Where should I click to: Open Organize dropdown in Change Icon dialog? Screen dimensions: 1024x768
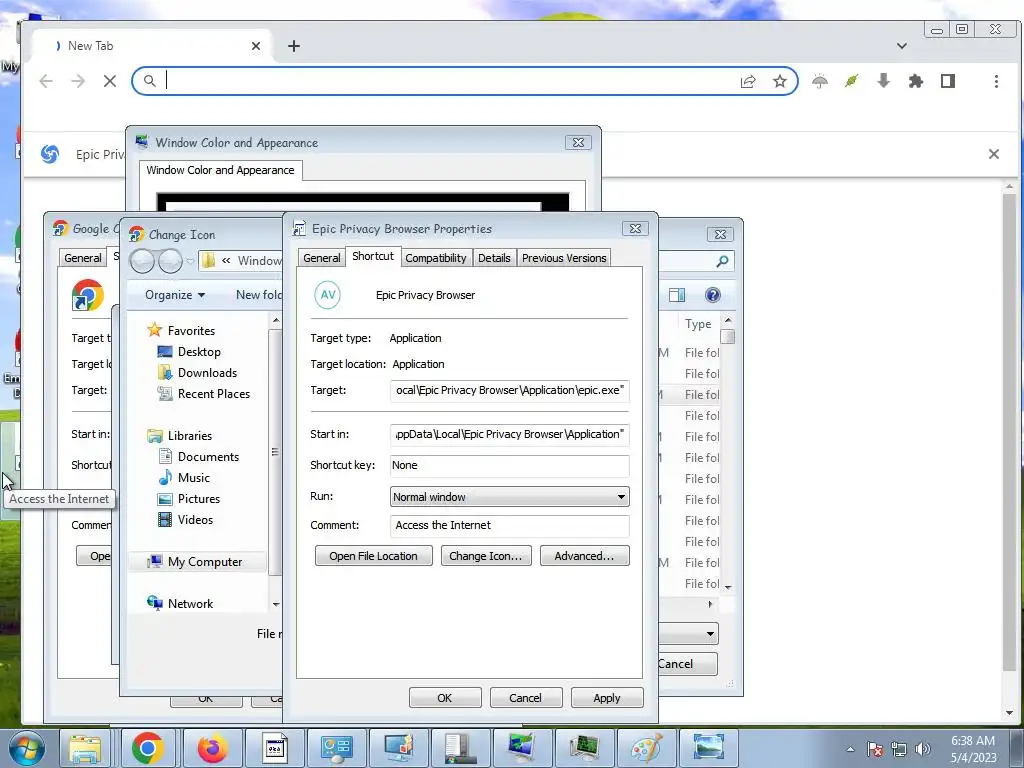pos(175,295)
